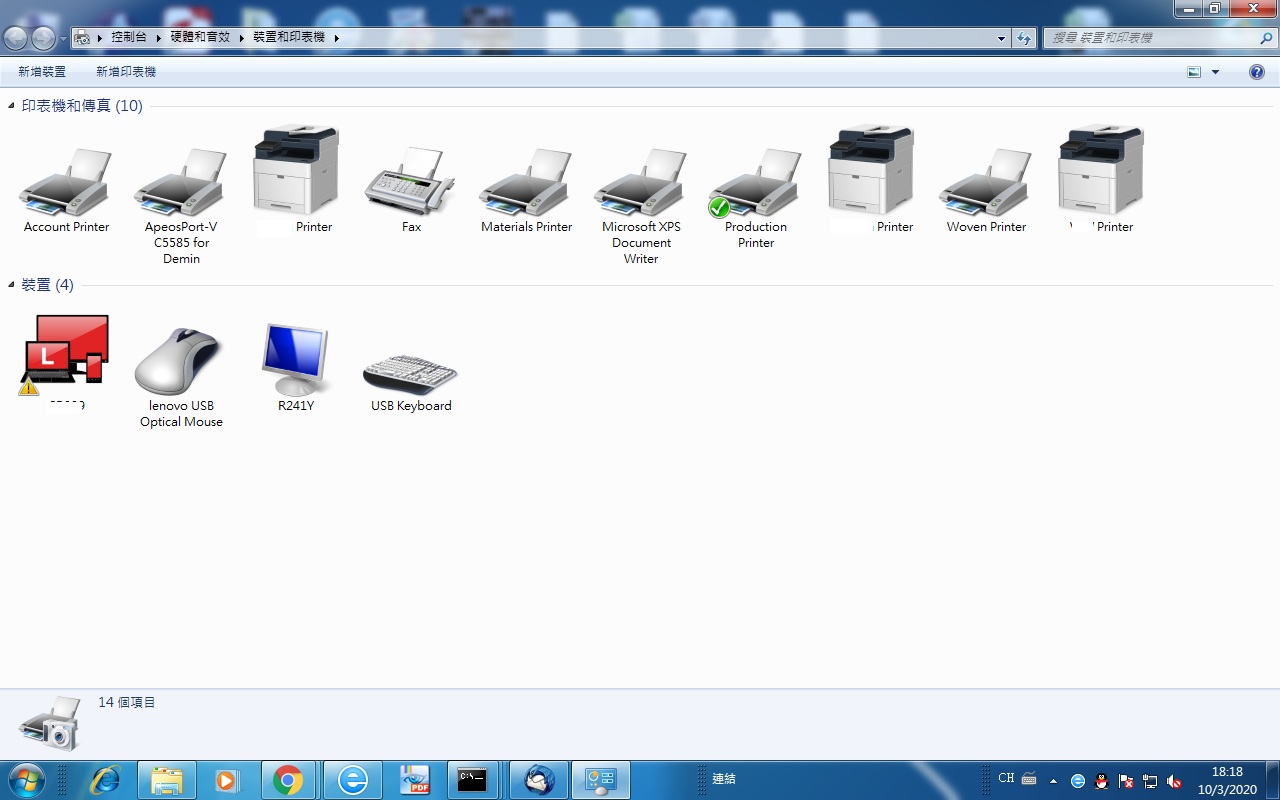Go to 硬體和音效 in the breadcrumb
This screenshot has height=800, width=1280.
(x=200, y=38)
